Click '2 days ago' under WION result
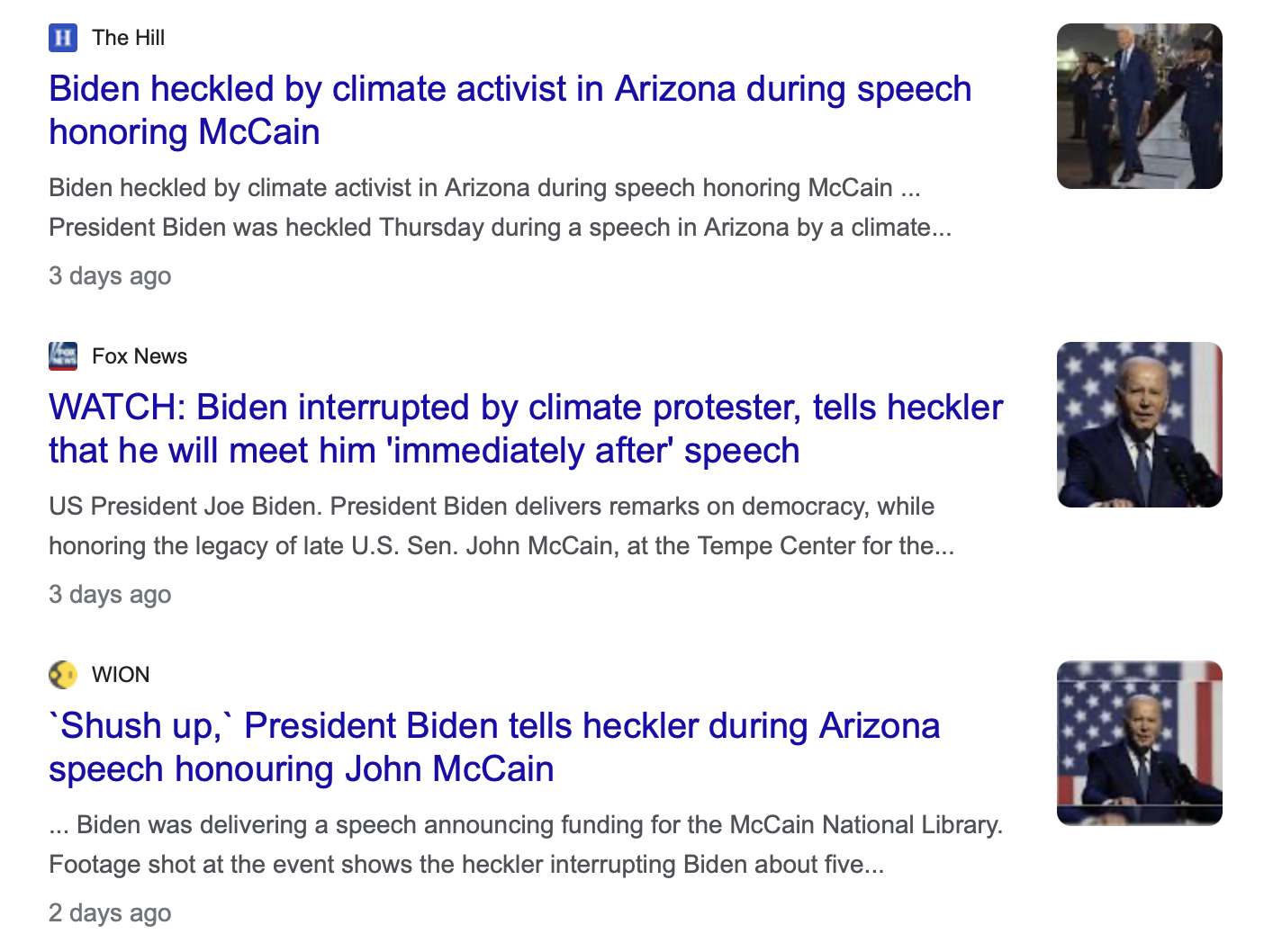The width and height of the screenshot is (1273, 952). (110, 913)
